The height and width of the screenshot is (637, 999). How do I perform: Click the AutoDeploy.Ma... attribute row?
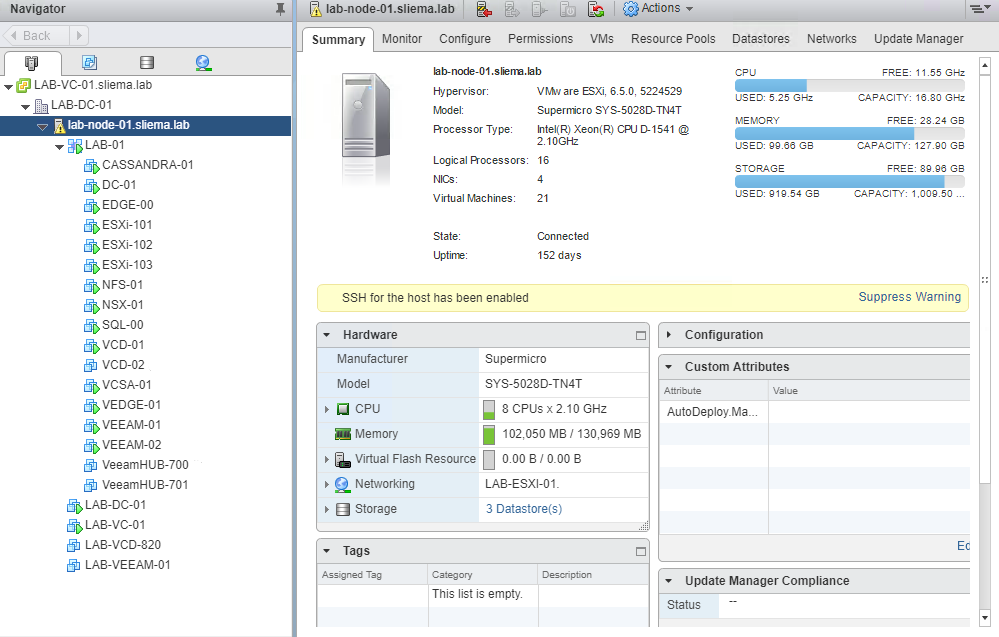pyautogui.click(x=814, y=412)
